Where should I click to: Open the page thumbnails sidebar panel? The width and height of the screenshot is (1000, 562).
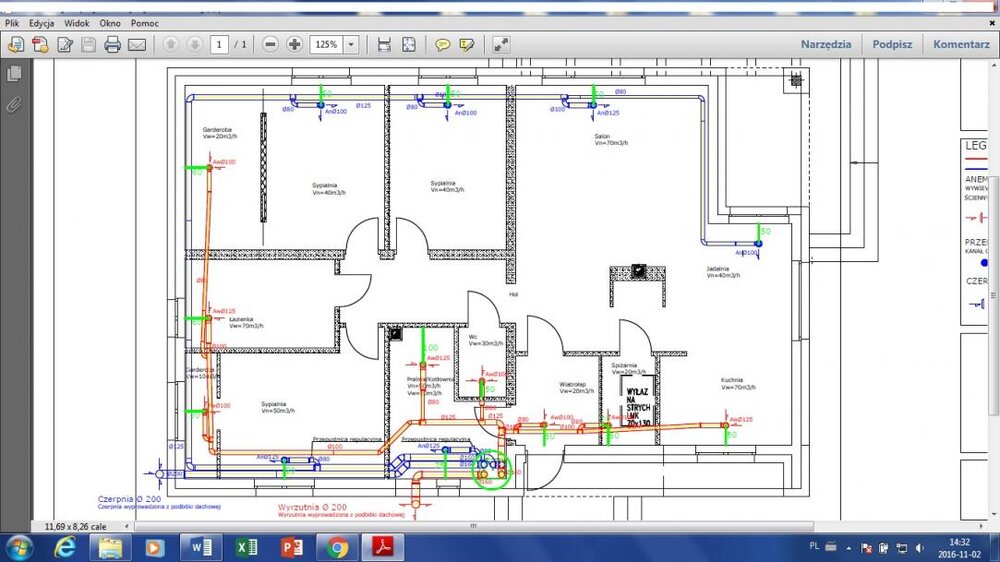pos(14,74)
